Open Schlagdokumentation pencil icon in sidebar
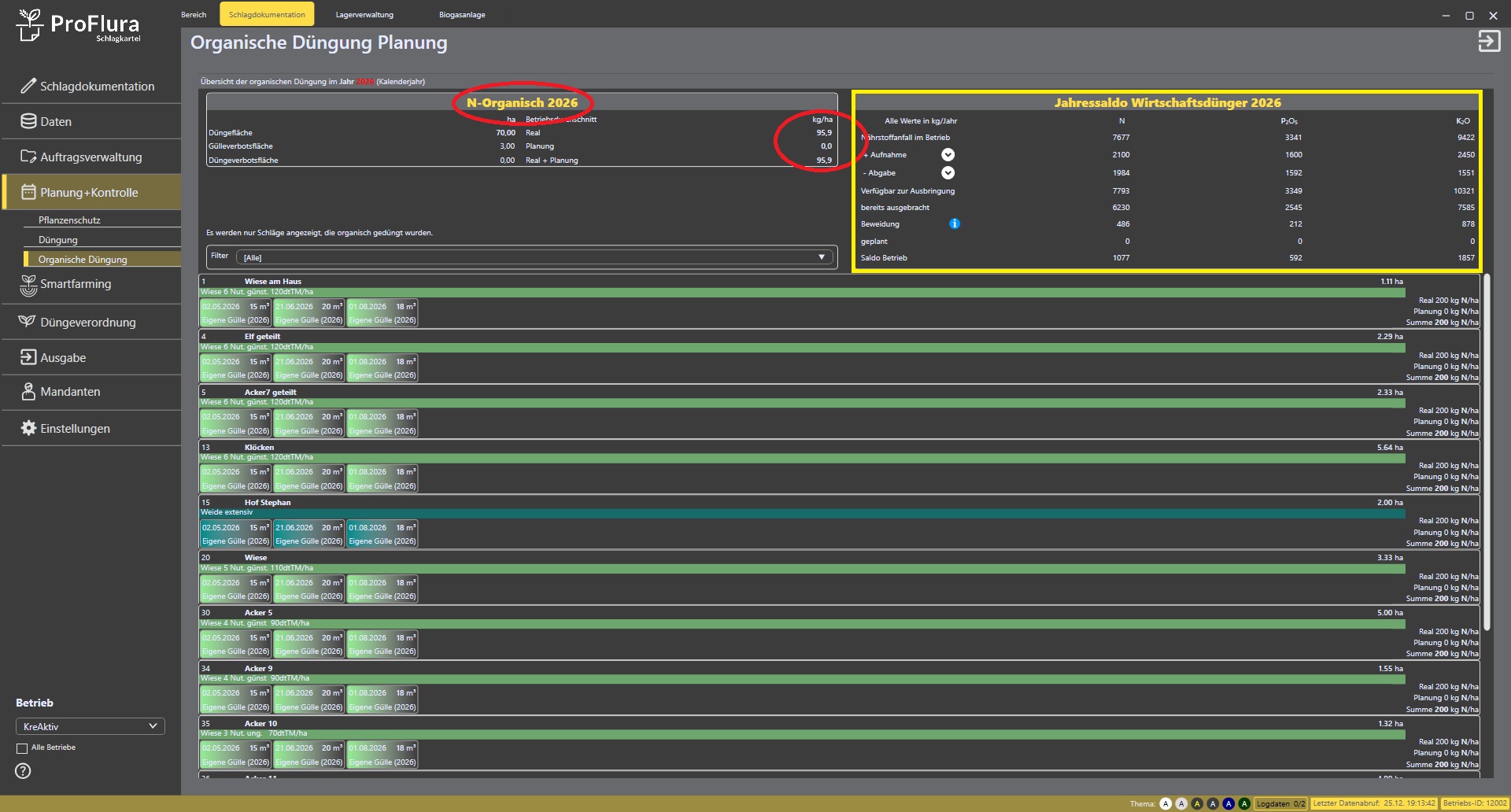 point(28,86)
